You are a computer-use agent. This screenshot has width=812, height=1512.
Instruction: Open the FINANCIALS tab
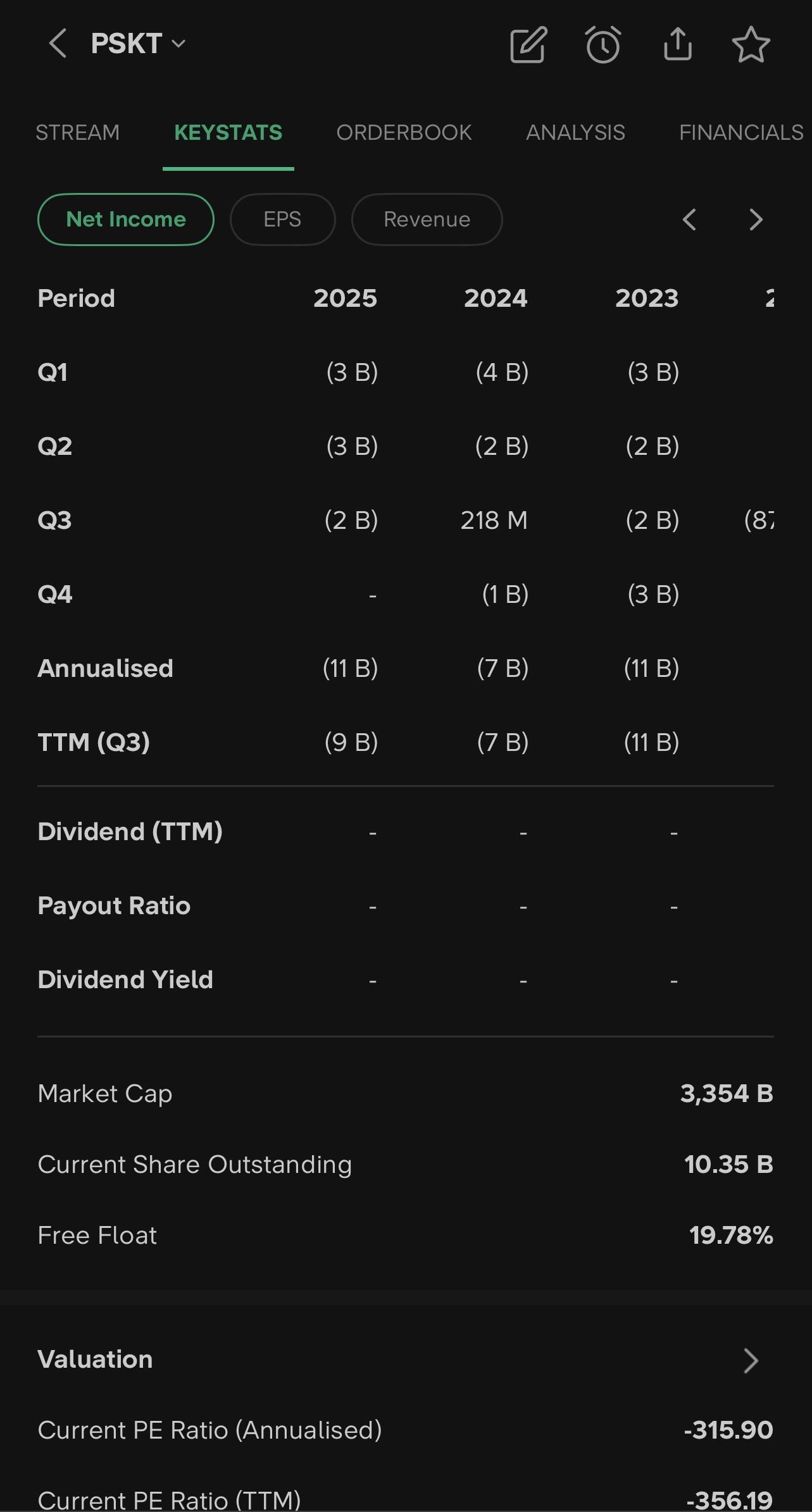click(x=740, y=132)
